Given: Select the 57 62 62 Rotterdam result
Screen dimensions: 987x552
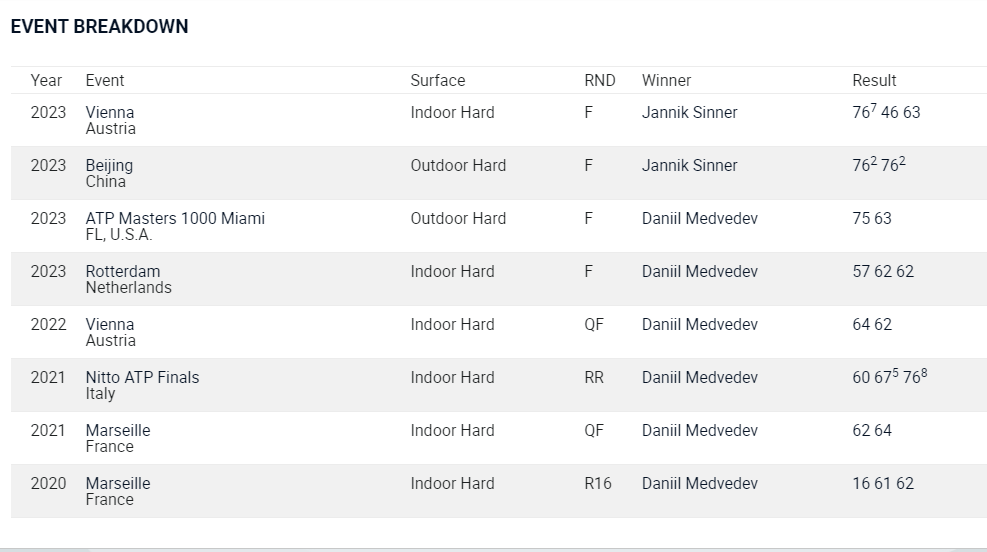Looking at the screenshot, I should (x=883, y=271).
